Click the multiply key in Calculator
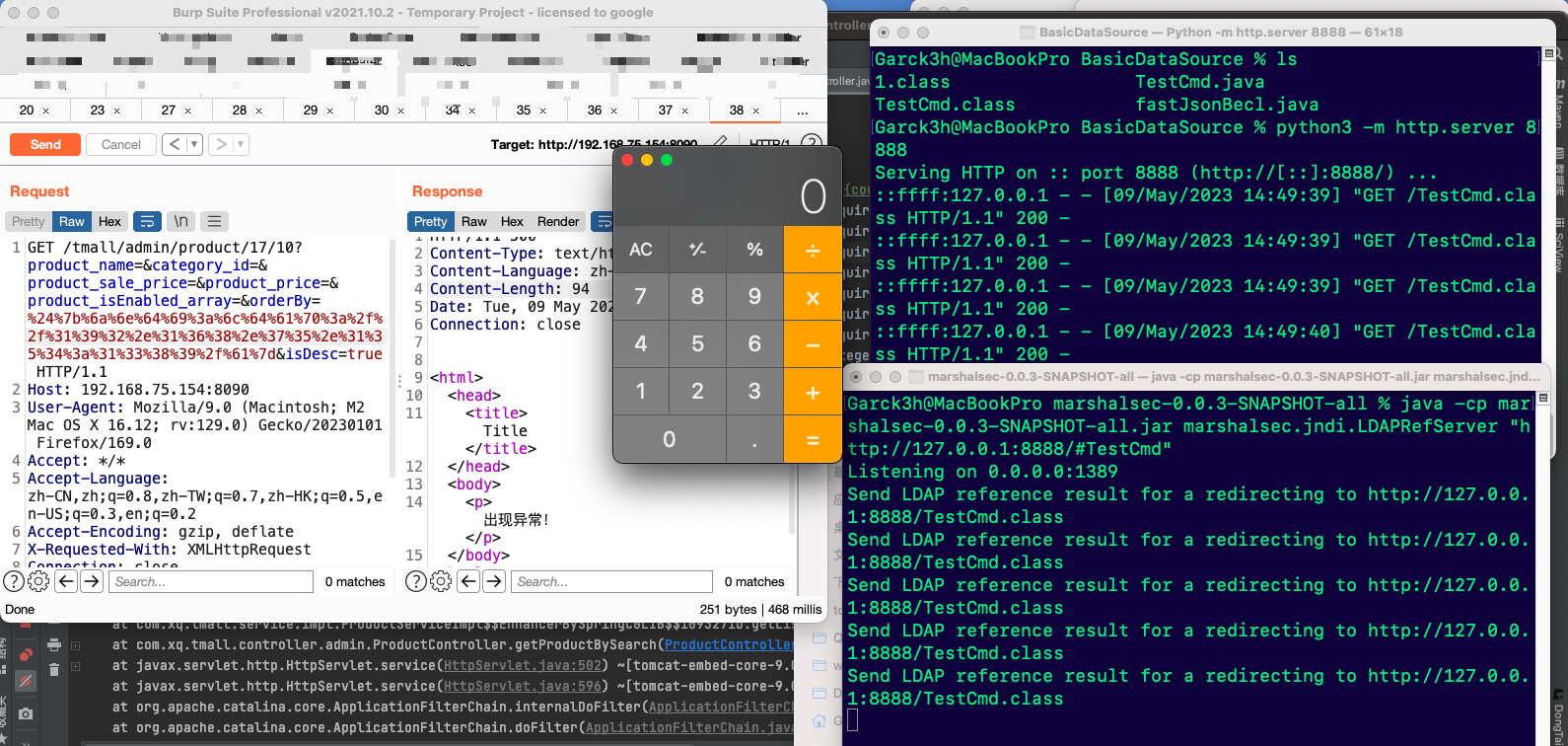 (813, 297)
